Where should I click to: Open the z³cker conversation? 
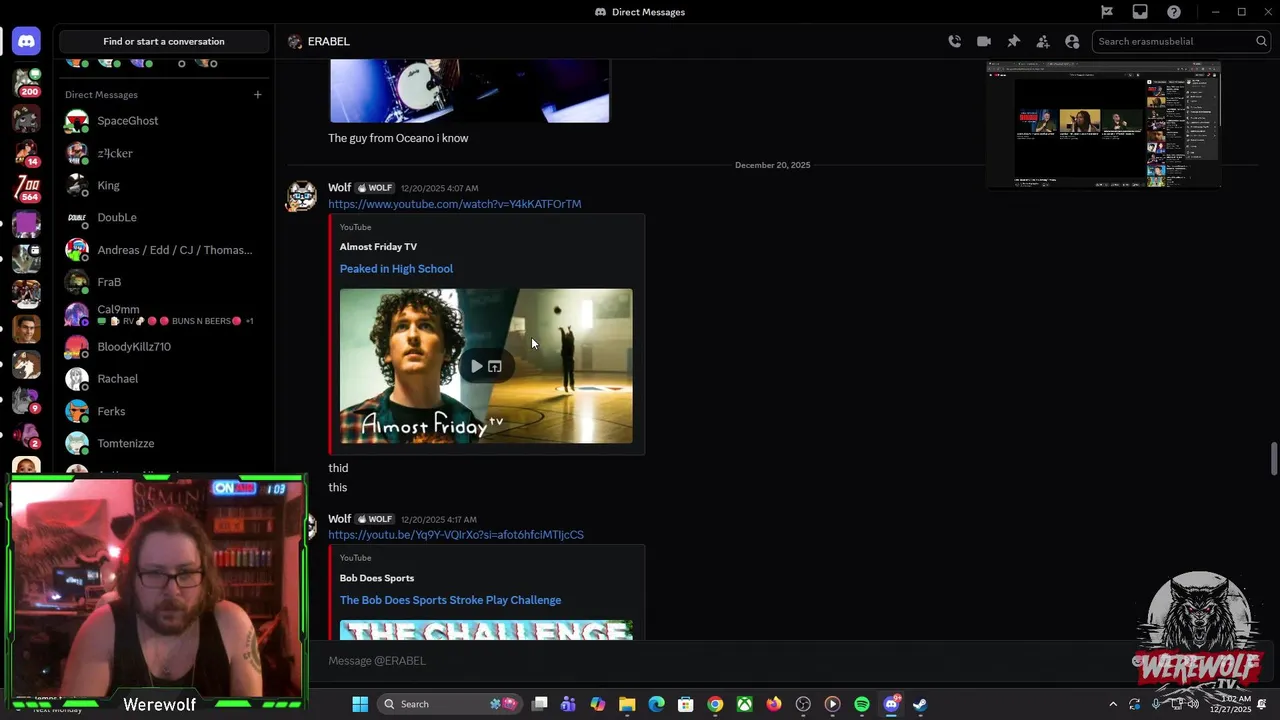165,153
